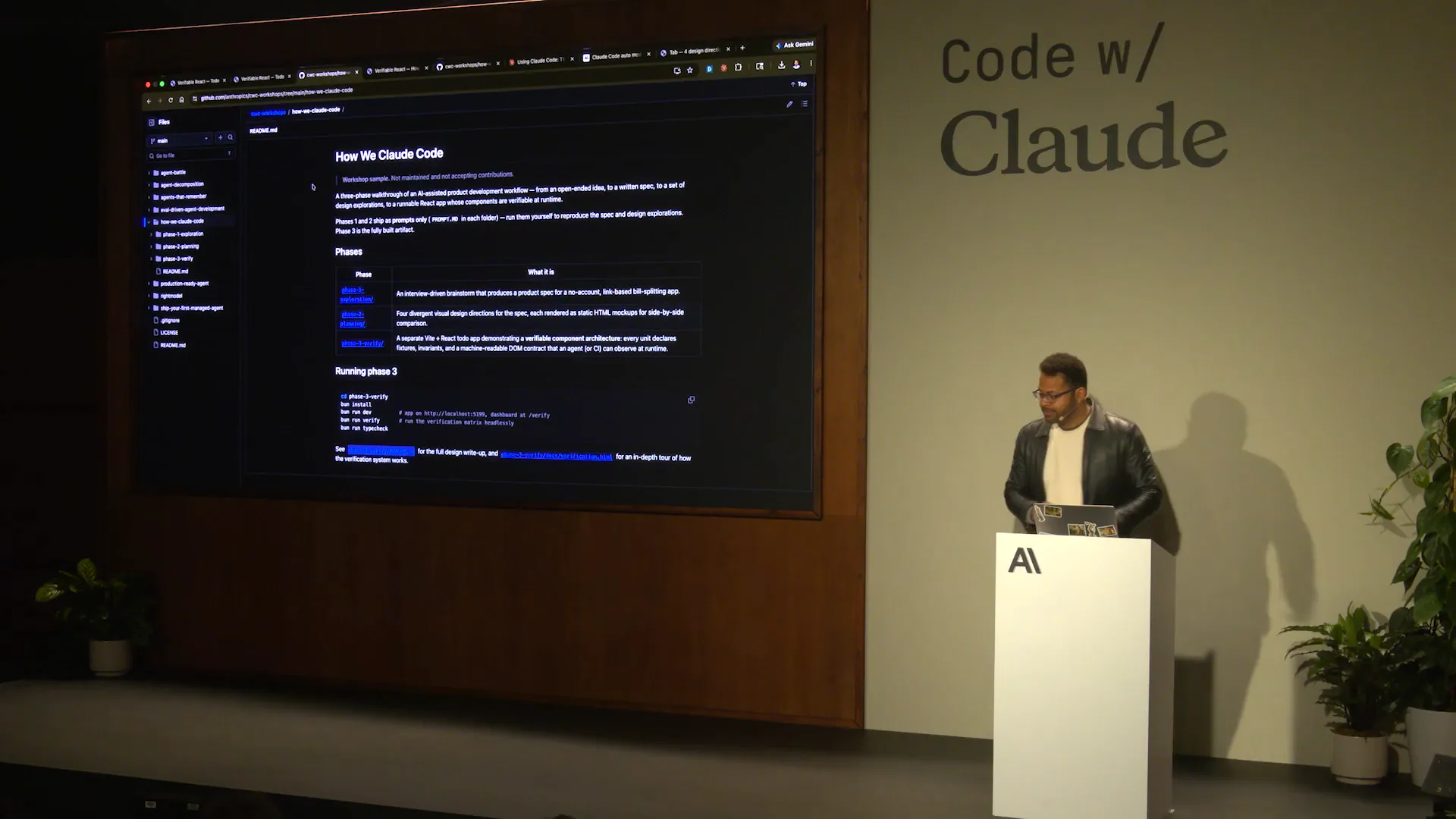Click the add file plus icon
The width and height of the screenshot is (1456, 819).
click(x=221, y=138)
